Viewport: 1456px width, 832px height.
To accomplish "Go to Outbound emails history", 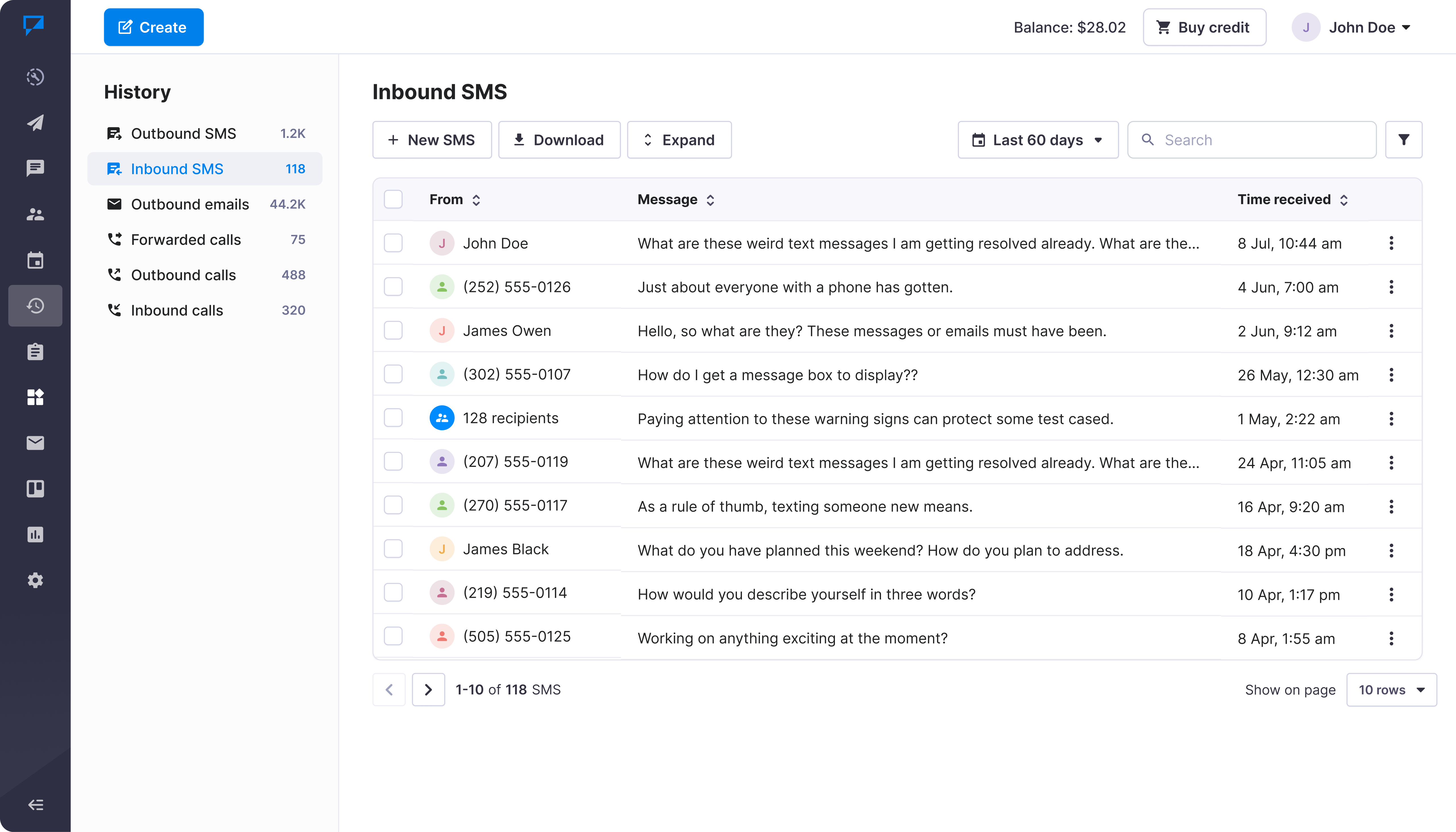I will (204, 204).
